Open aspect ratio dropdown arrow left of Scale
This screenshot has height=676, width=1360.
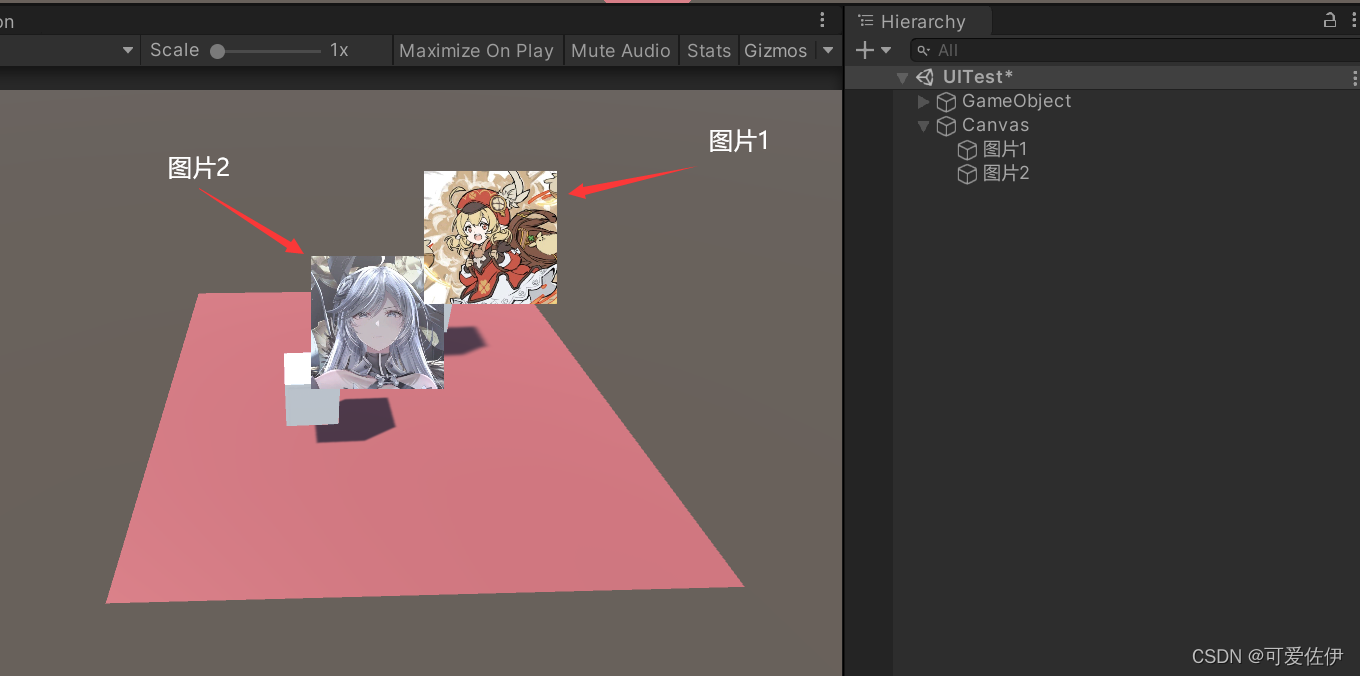pos(128,50)
